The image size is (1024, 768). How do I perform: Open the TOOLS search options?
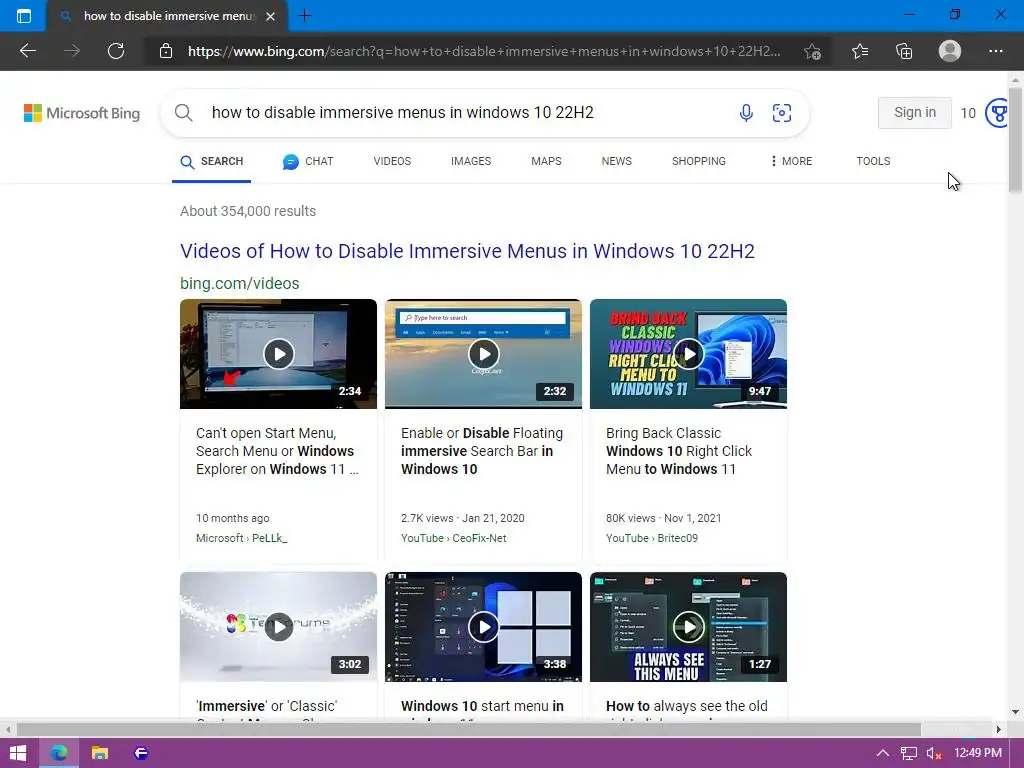pyautogui.click(x=873, y=161)
